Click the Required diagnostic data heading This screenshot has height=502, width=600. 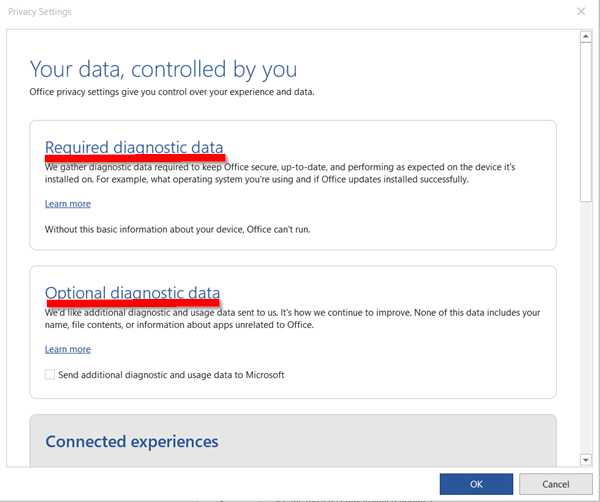134,147
